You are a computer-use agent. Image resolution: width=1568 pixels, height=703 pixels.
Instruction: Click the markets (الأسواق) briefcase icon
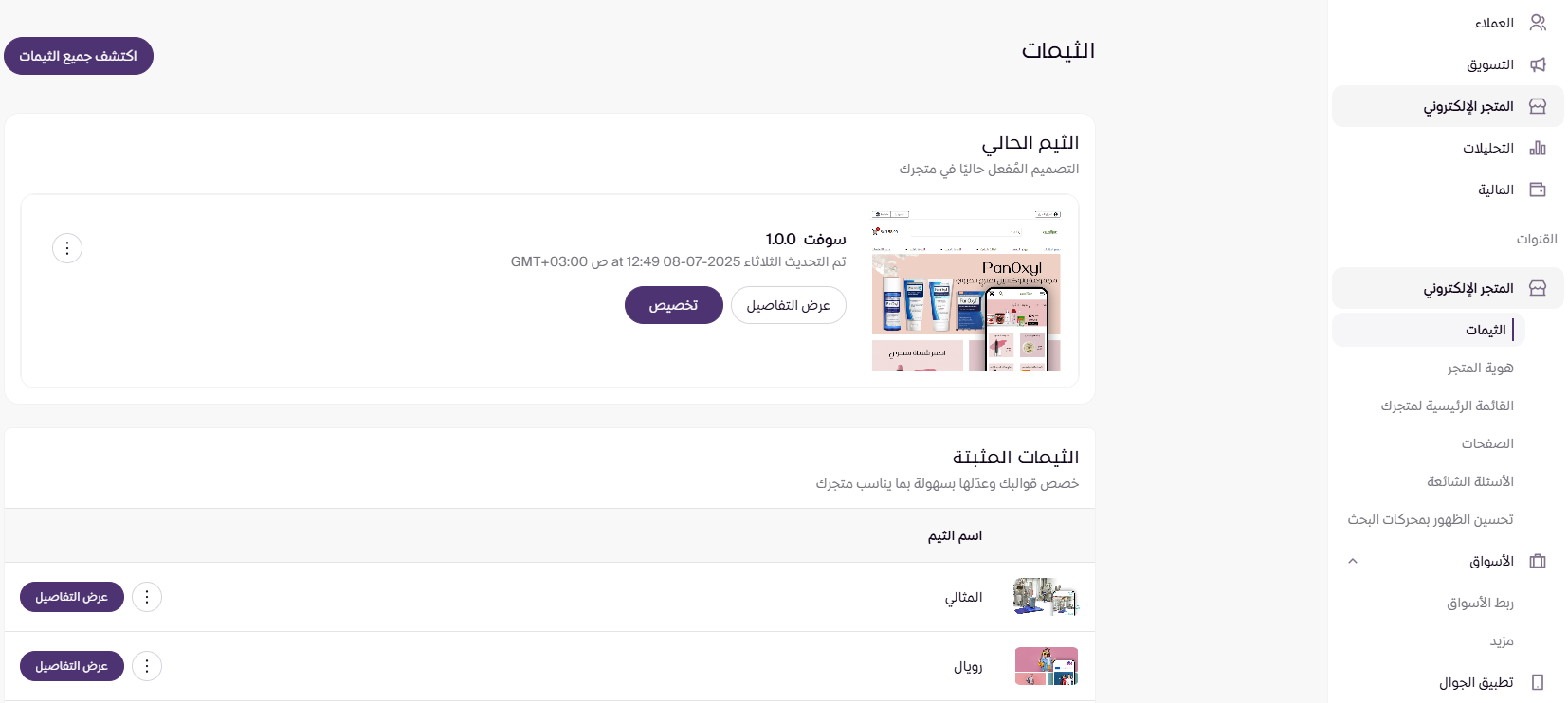[1538, 561]
